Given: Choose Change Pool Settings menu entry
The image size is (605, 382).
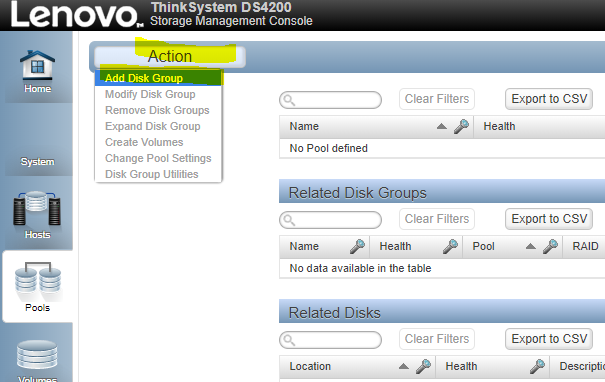Looking at the screenshot, I should pyautogui.click(x=158, y=158).
